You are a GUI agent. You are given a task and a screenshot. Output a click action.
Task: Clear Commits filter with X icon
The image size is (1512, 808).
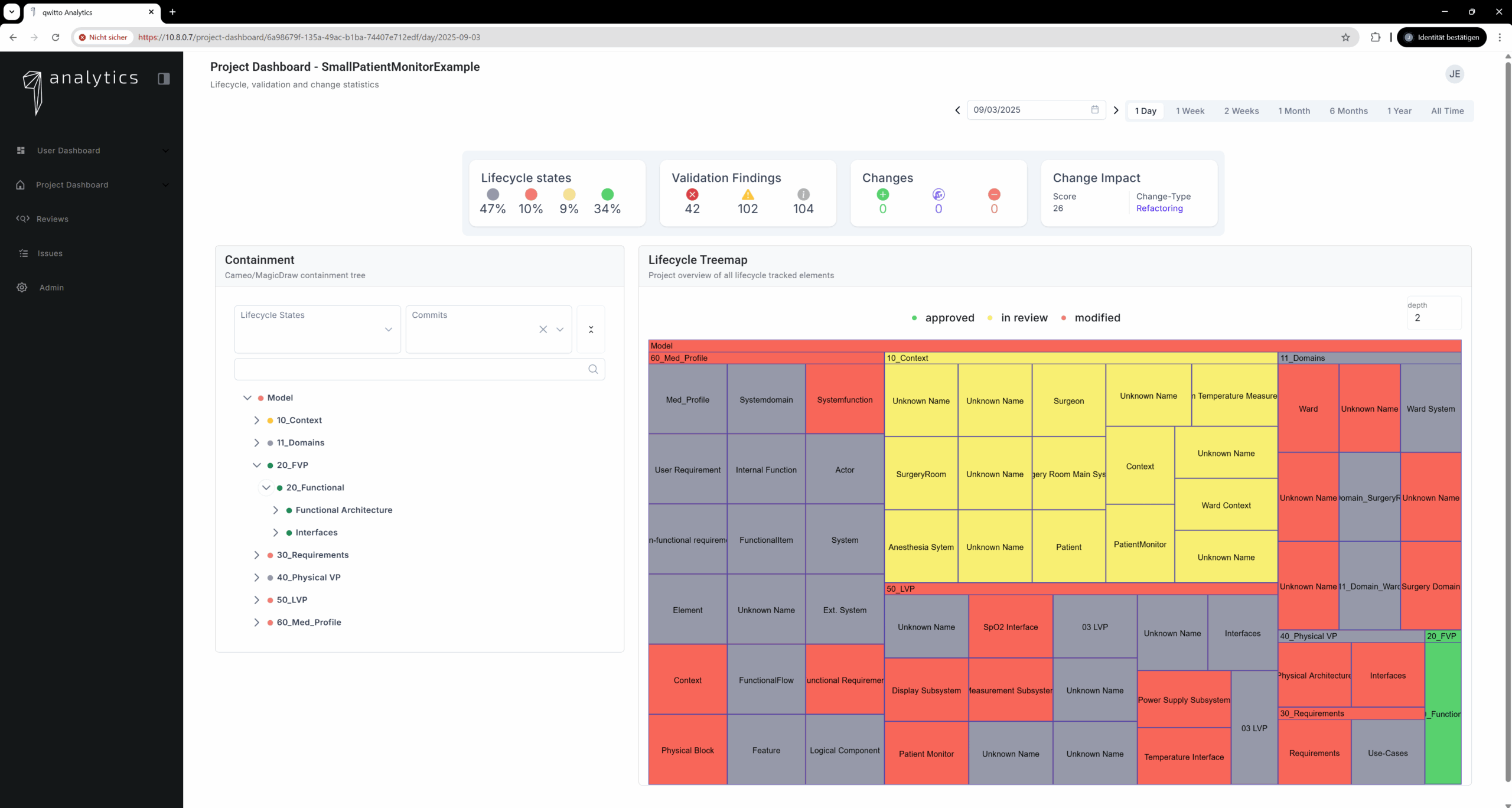pyautogui.click(x=543, y=330)
